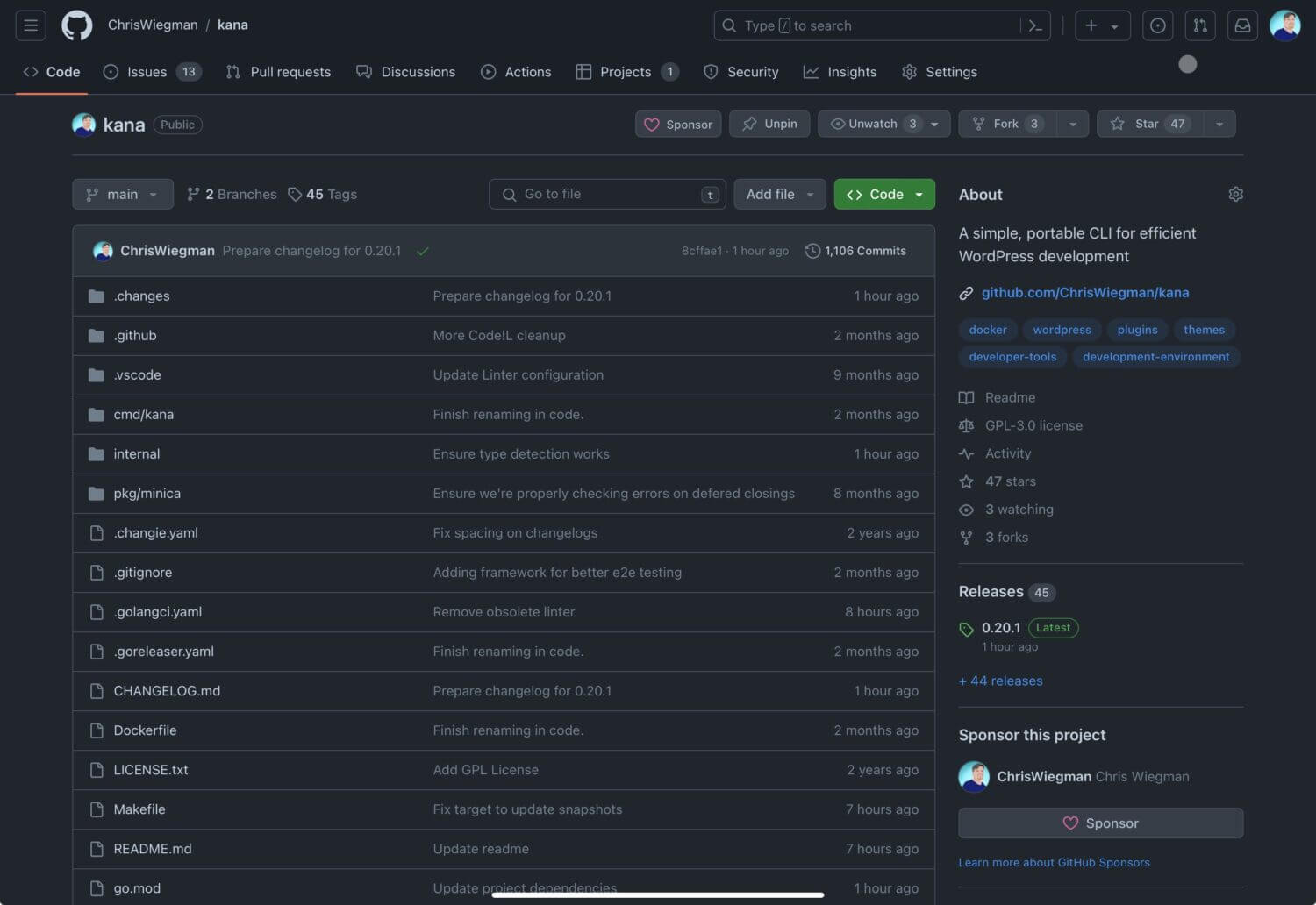
Task: Open the Makefile file
Action: [139, 809]
